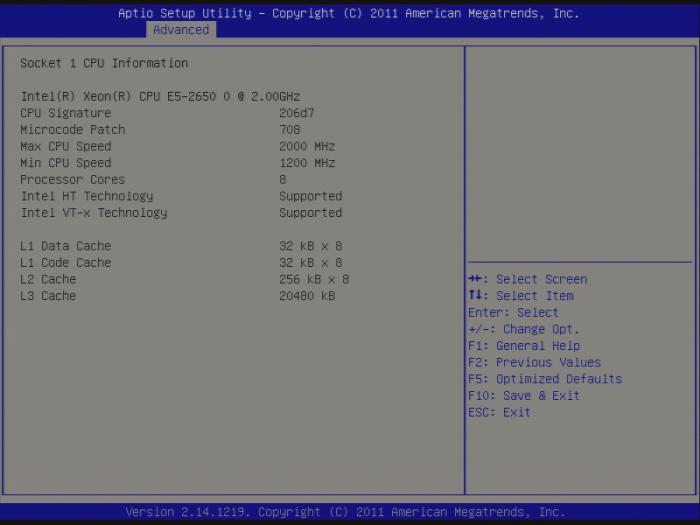
Task: Select the Max CPU Speed entry
Action: coord(66,146)
